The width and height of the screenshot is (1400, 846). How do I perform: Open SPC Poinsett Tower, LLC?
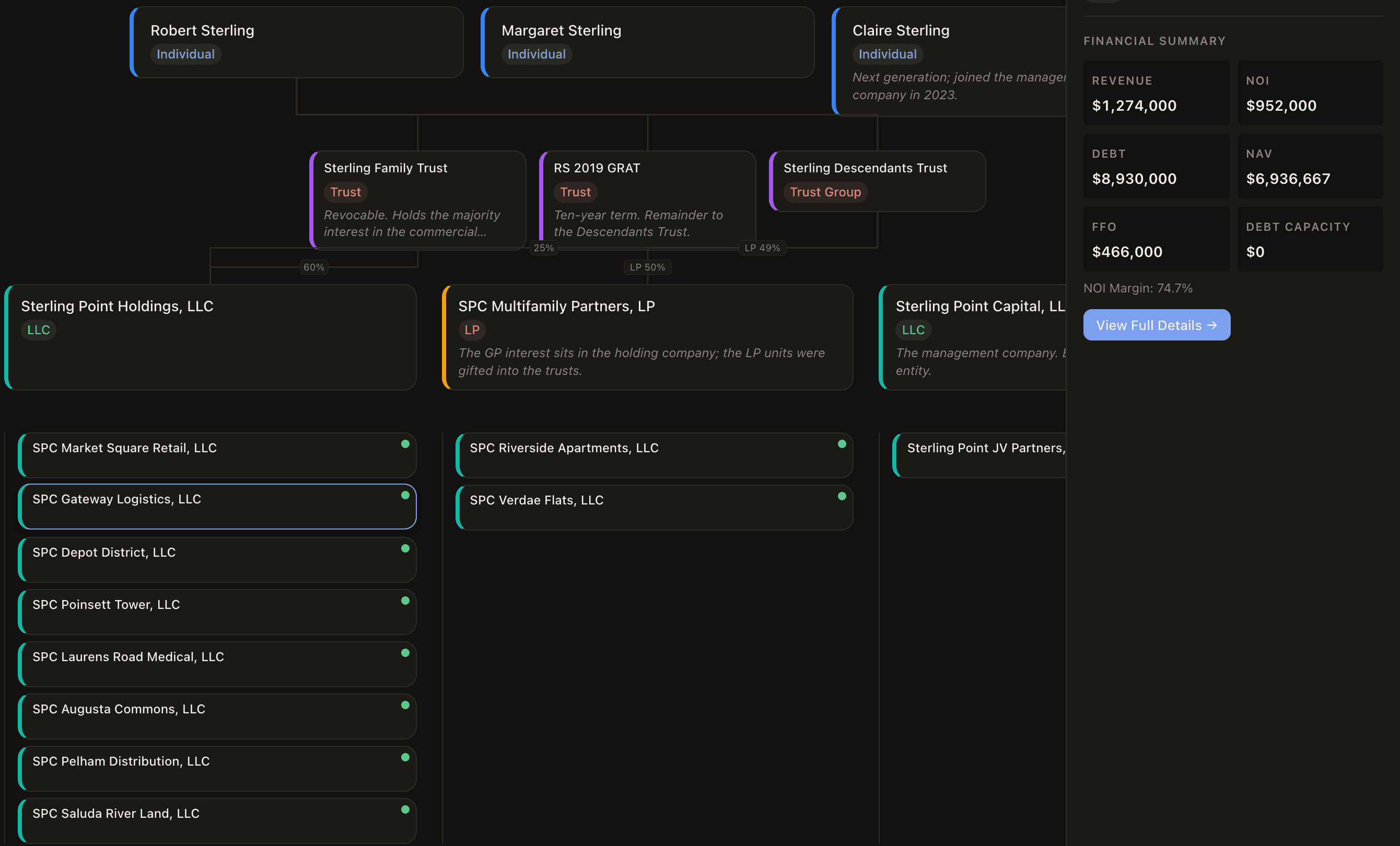coord(217,612)
